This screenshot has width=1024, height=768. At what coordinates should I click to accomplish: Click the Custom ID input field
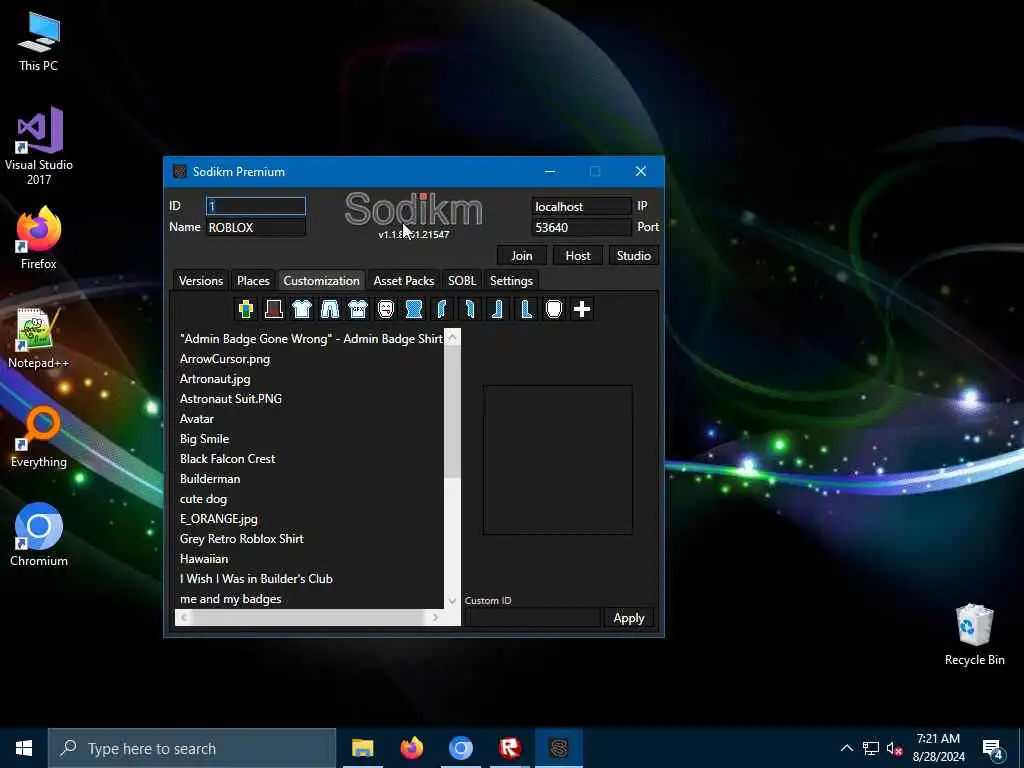pos(532,618)
